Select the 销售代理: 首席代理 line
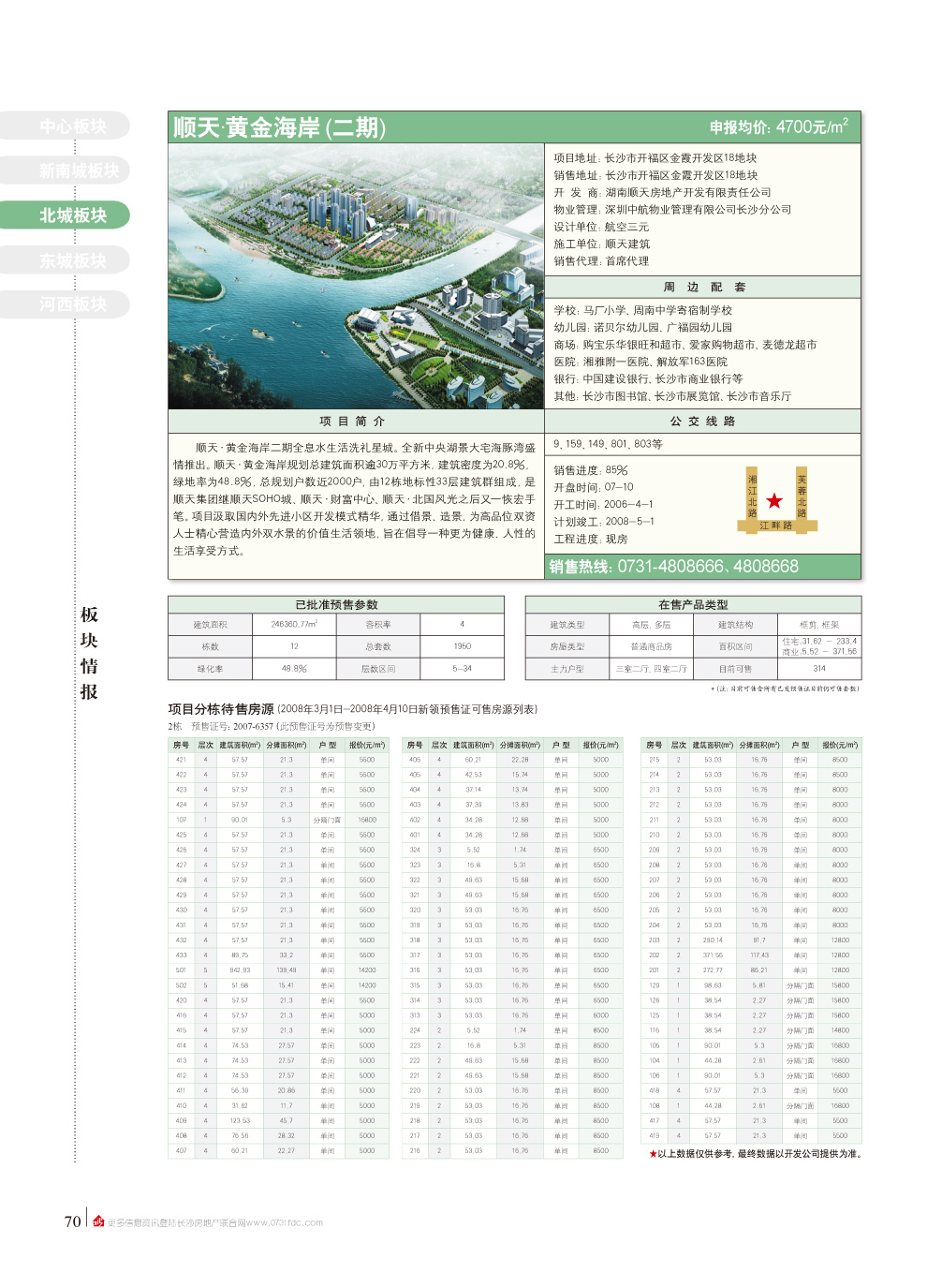The height and width of the screenshot is (1288, 942). (601, 261)
